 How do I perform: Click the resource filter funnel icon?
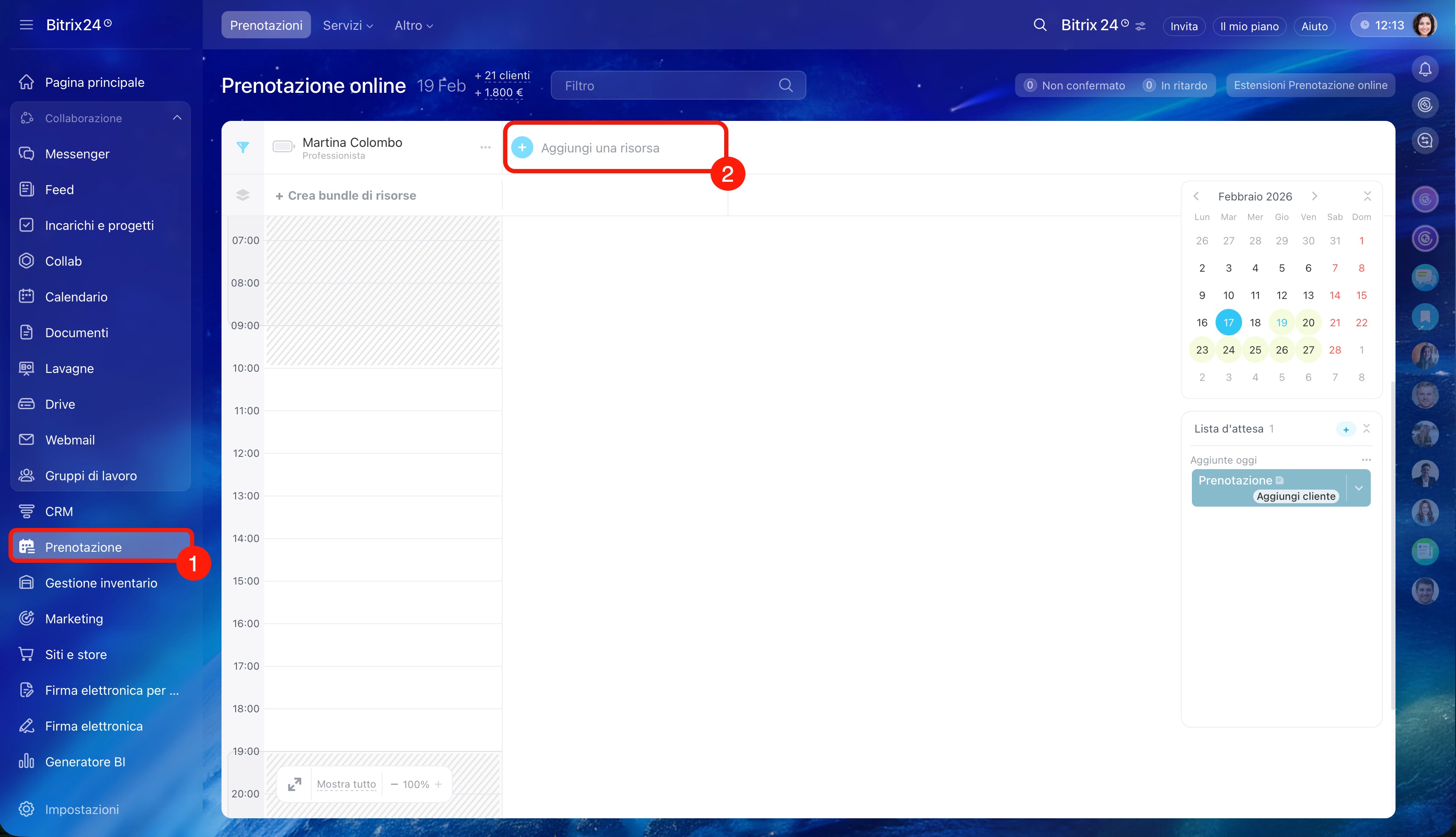(x=243, y=148)
